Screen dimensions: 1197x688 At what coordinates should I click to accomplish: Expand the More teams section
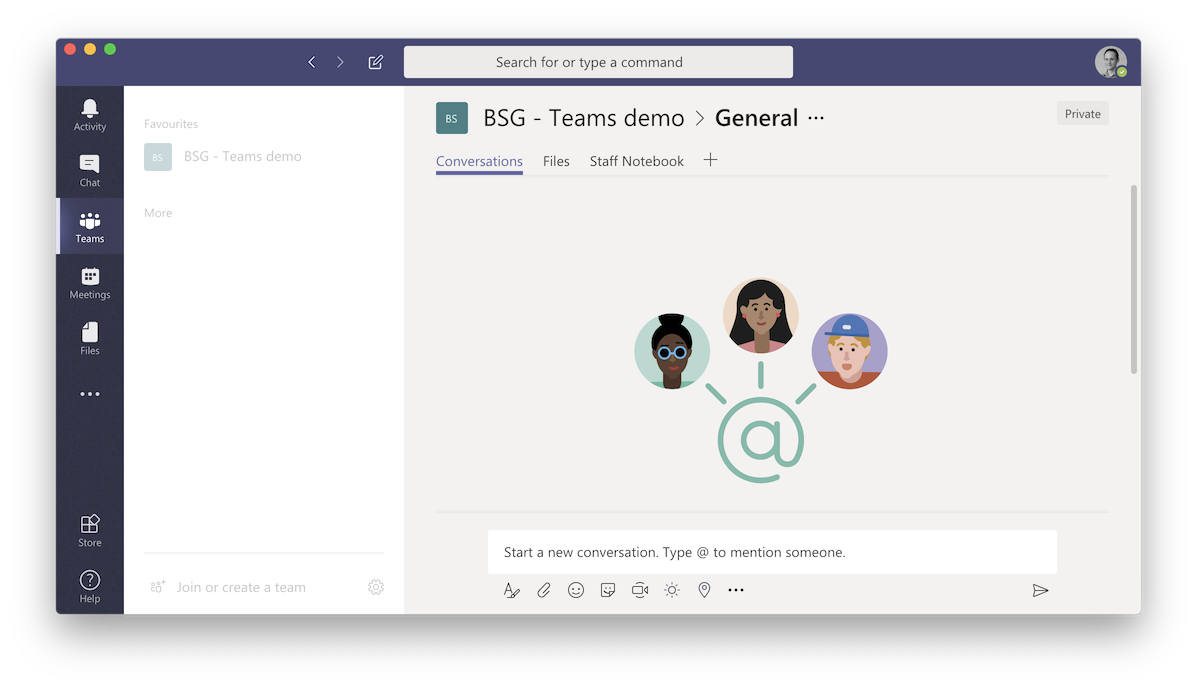click(x=158, y=213)
